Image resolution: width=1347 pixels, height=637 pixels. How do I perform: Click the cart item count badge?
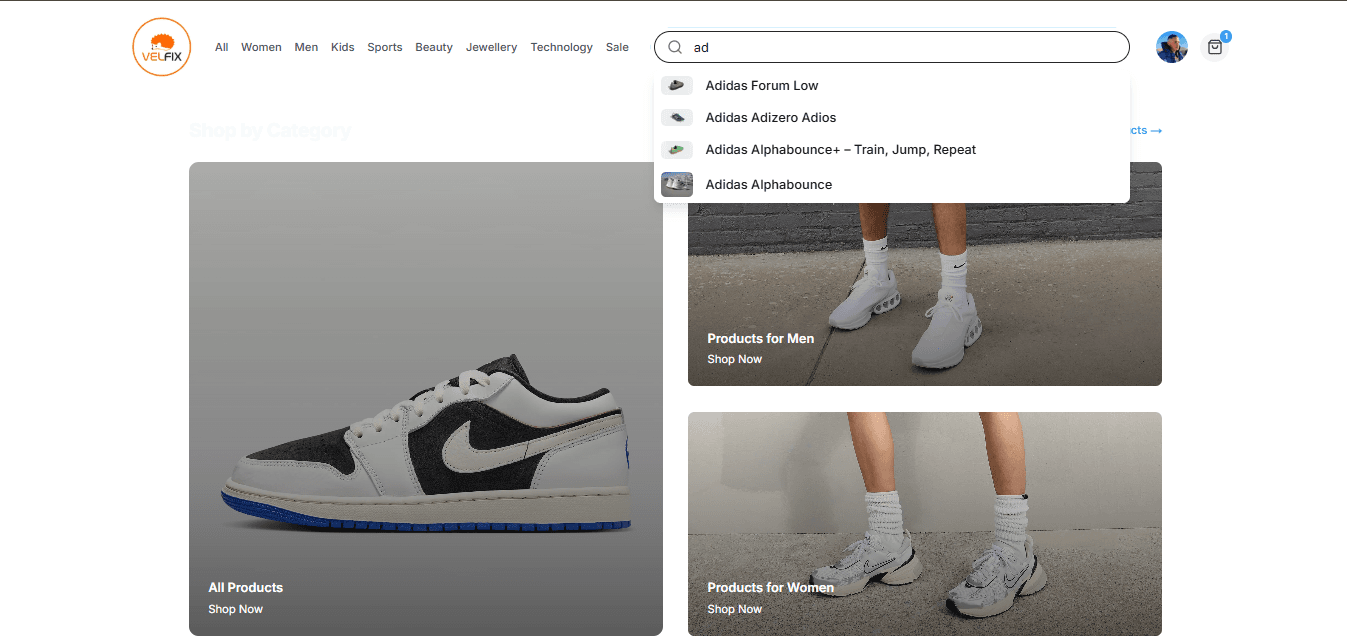(x=1225, y=35)
